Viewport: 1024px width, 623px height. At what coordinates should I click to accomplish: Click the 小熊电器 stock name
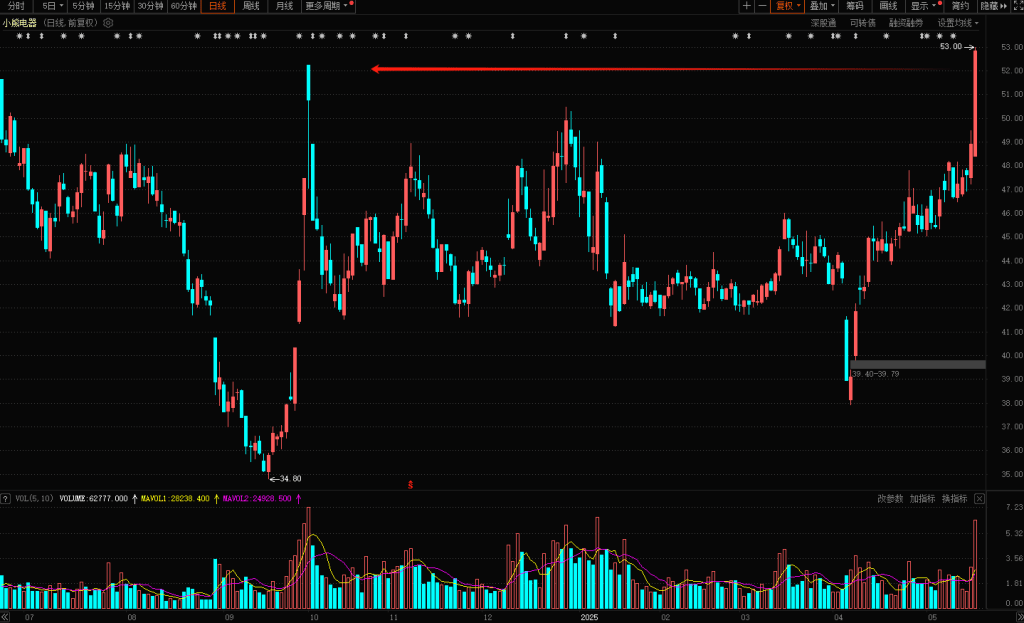(20, 23)
